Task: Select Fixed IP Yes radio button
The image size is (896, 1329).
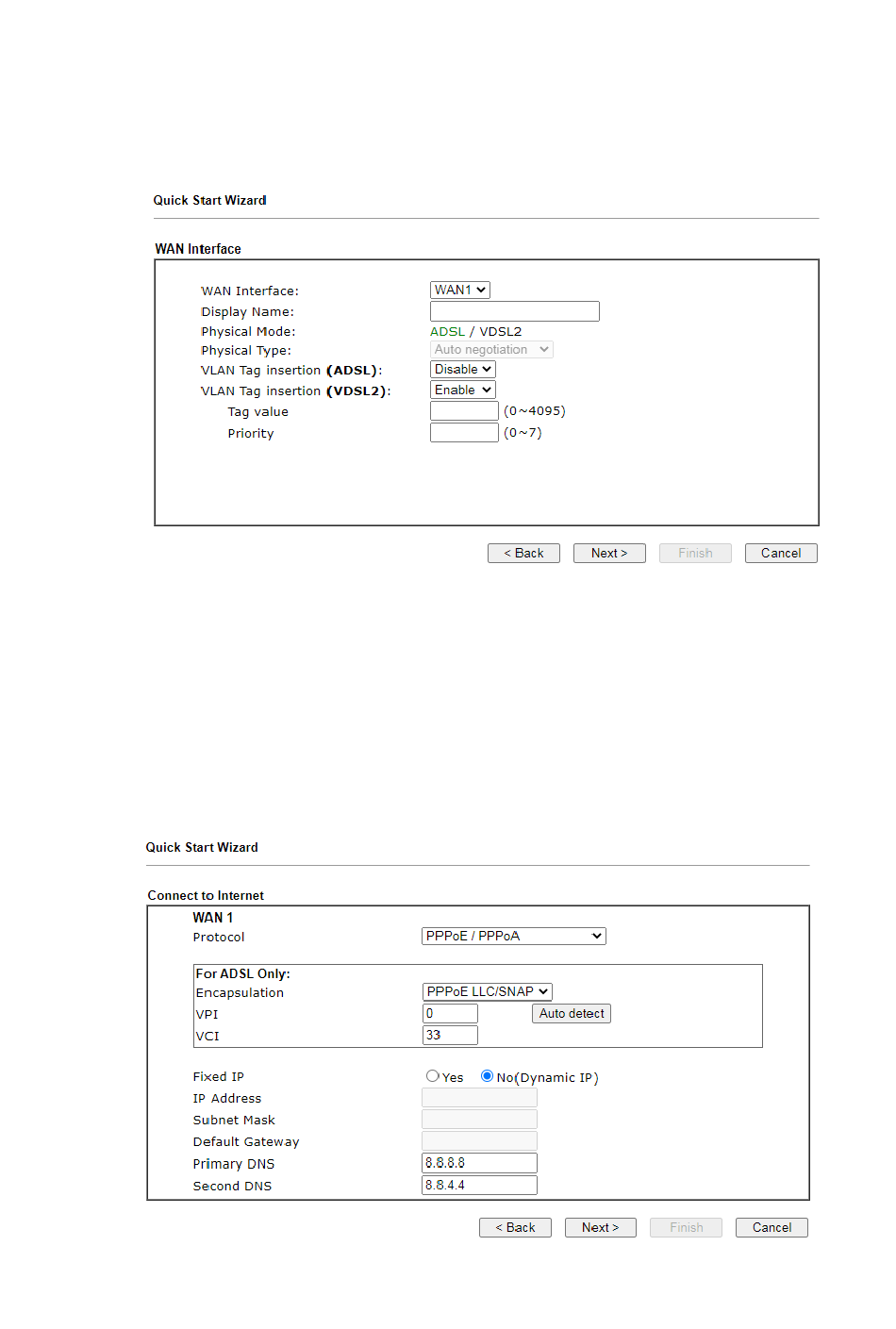Action: pos(432,1075)
